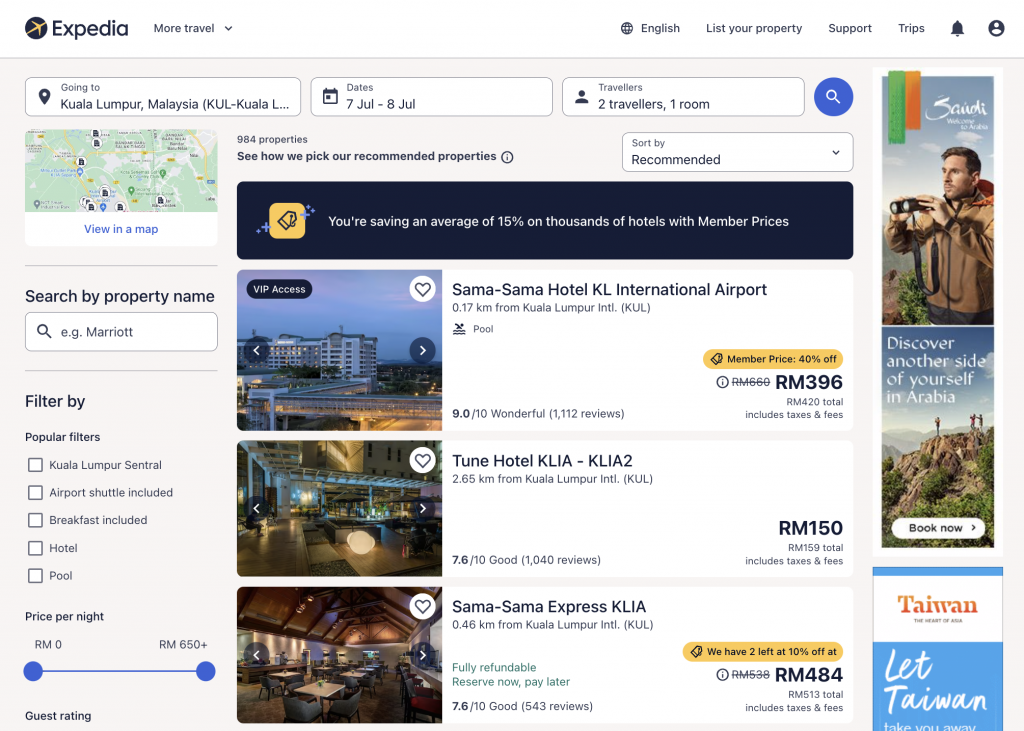The width and height of the screenshot is (1024, 731).
Task: Show next photo of Sama-Sama Hotel KL International
Action: pos(423,350)
